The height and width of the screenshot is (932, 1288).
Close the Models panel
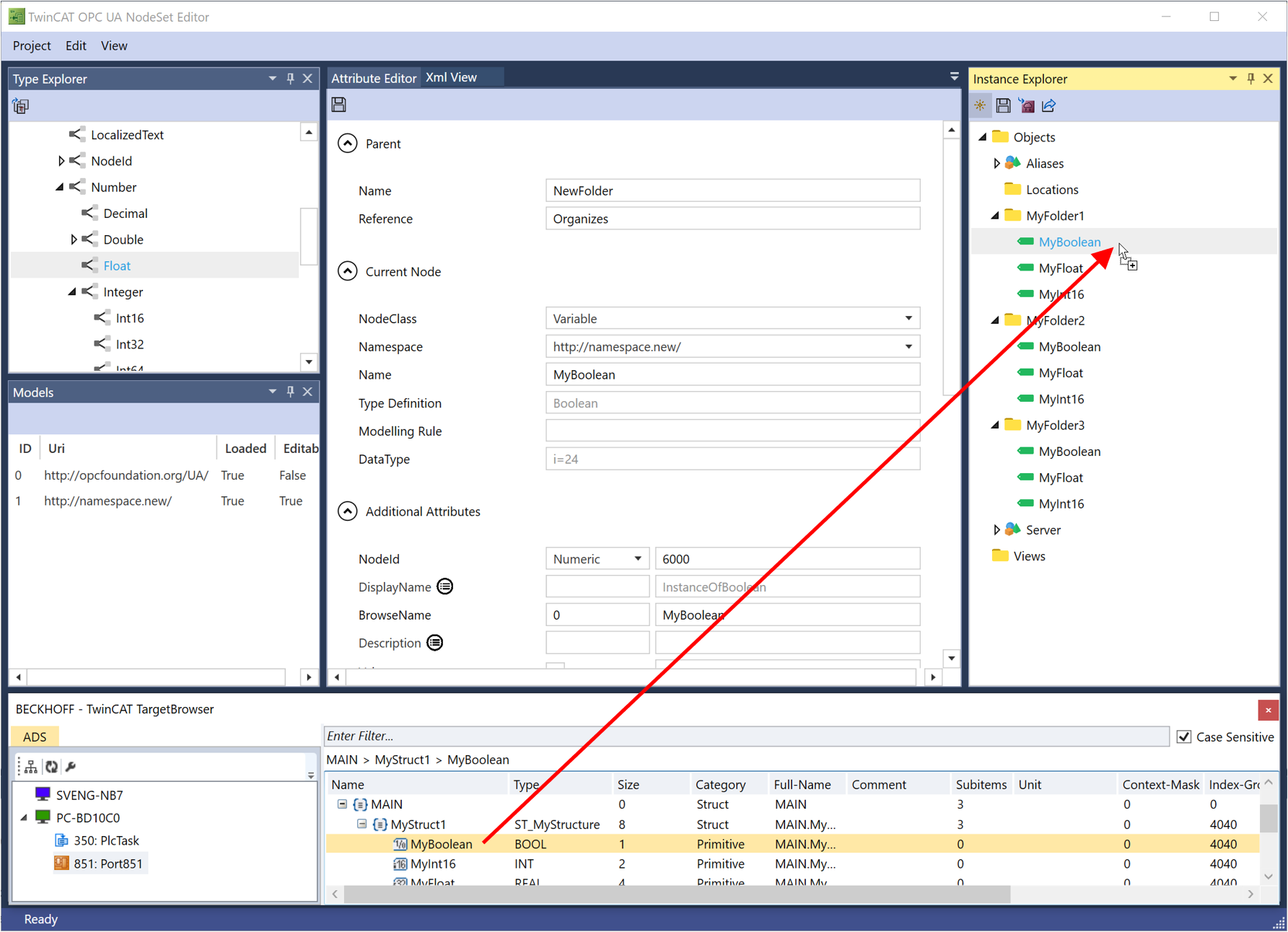(x=307, y=392)
